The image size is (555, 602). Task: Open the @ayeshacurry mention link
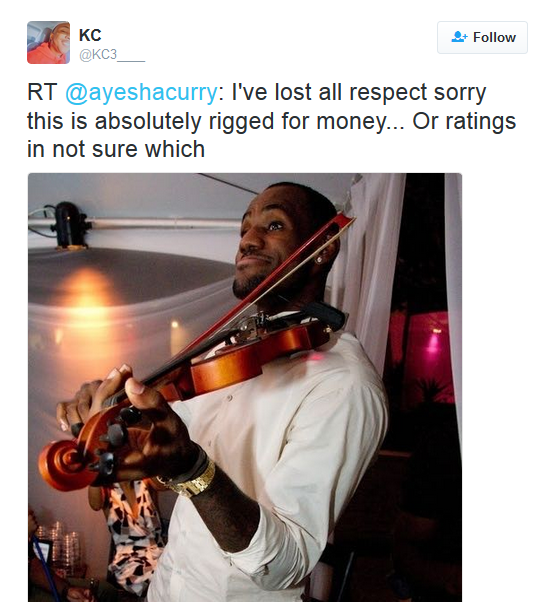[x=141, y=93]
